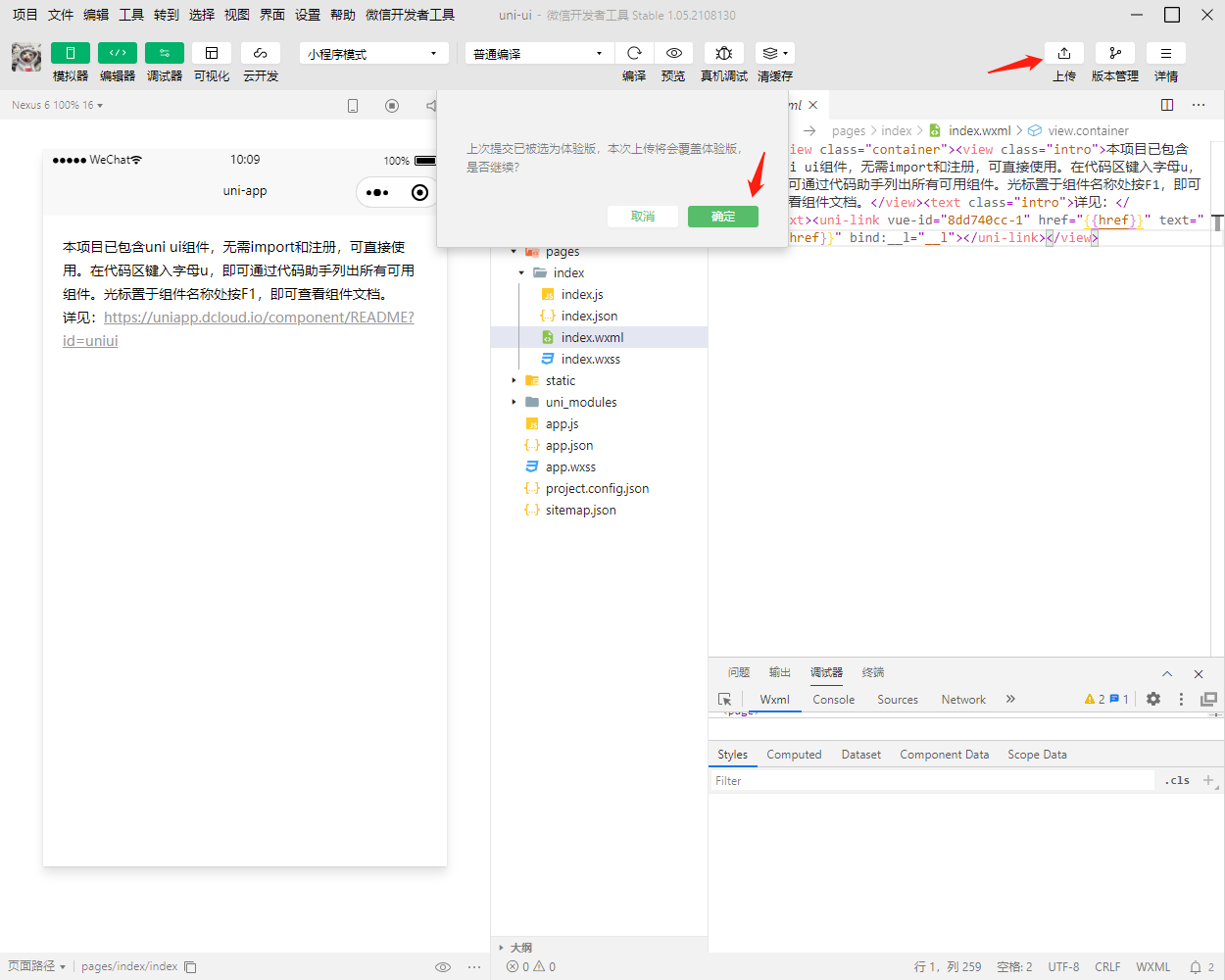Open the 工具 menu
This screenshot has height=980, width=1225.
(x=131, y=15)
